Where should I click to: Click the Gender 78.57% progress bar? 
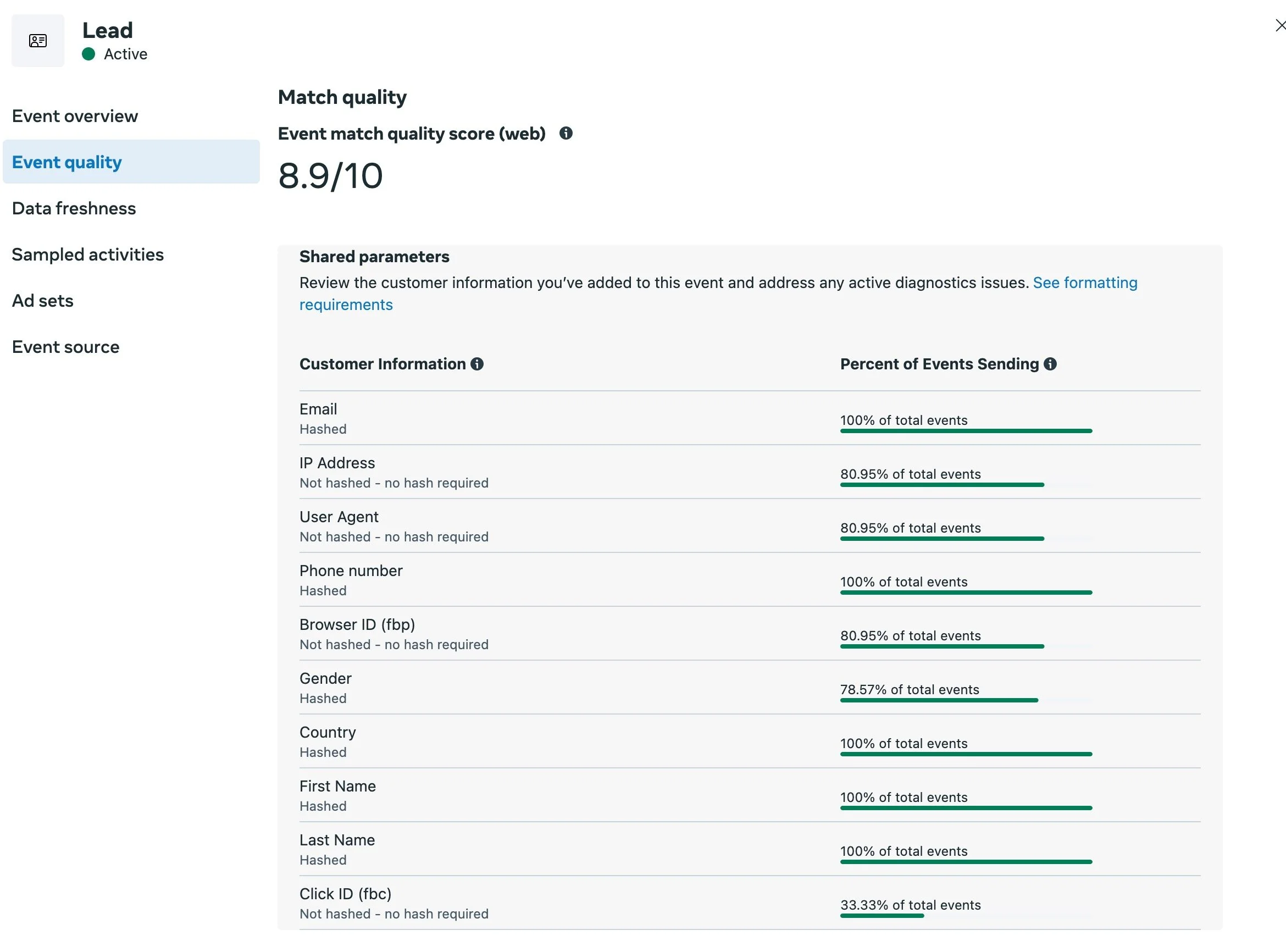(939, 700)
